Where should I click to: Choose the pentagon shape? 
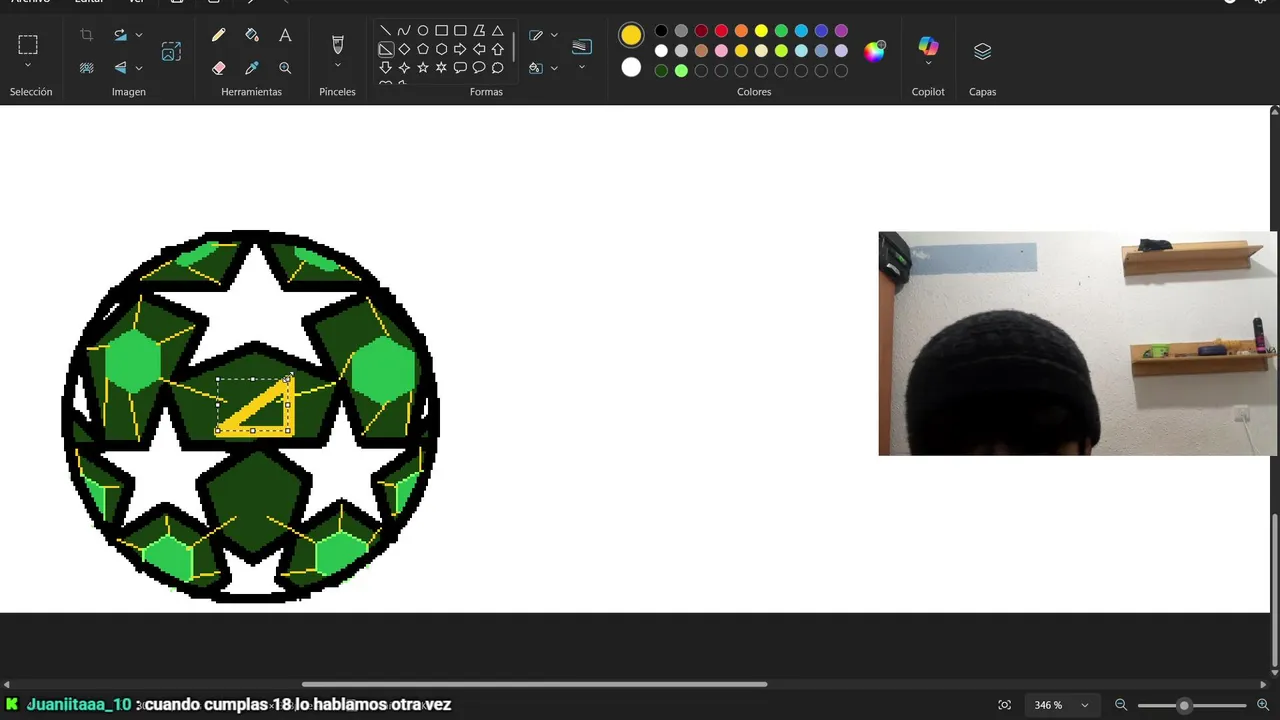[x=423, y=49]
